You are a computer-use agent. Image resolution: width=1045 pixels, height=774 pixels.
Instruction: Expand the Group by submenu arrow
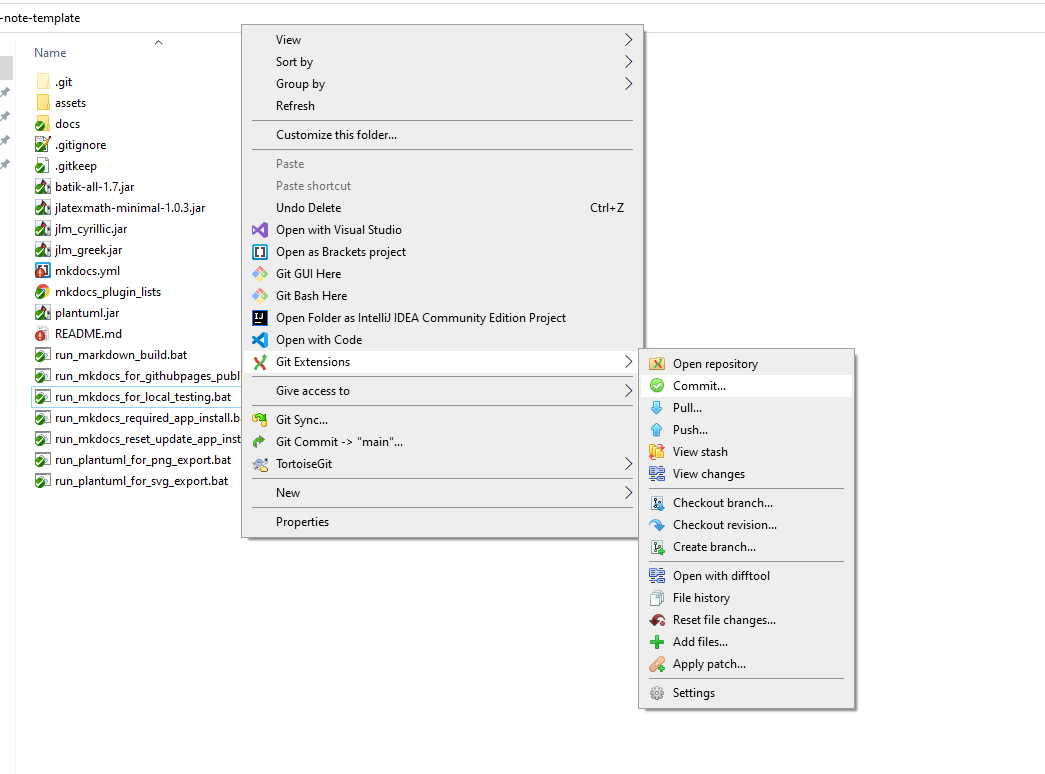628,83
